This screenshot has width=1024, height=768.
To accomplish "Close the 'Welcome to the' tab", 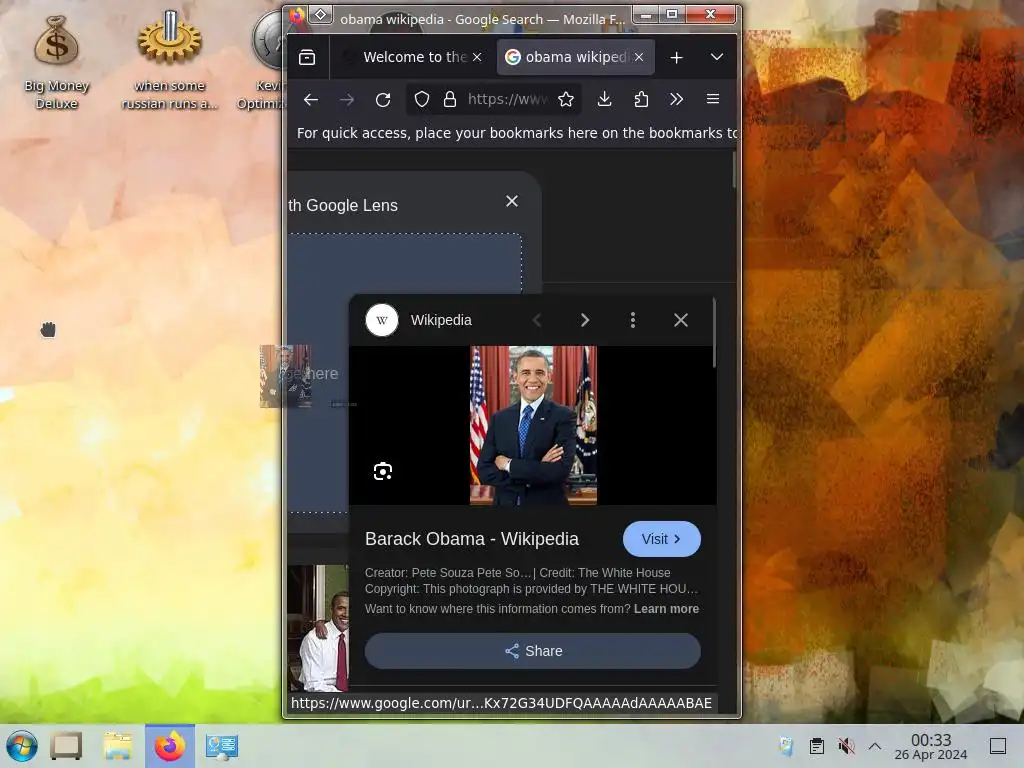I will (477, 57).
